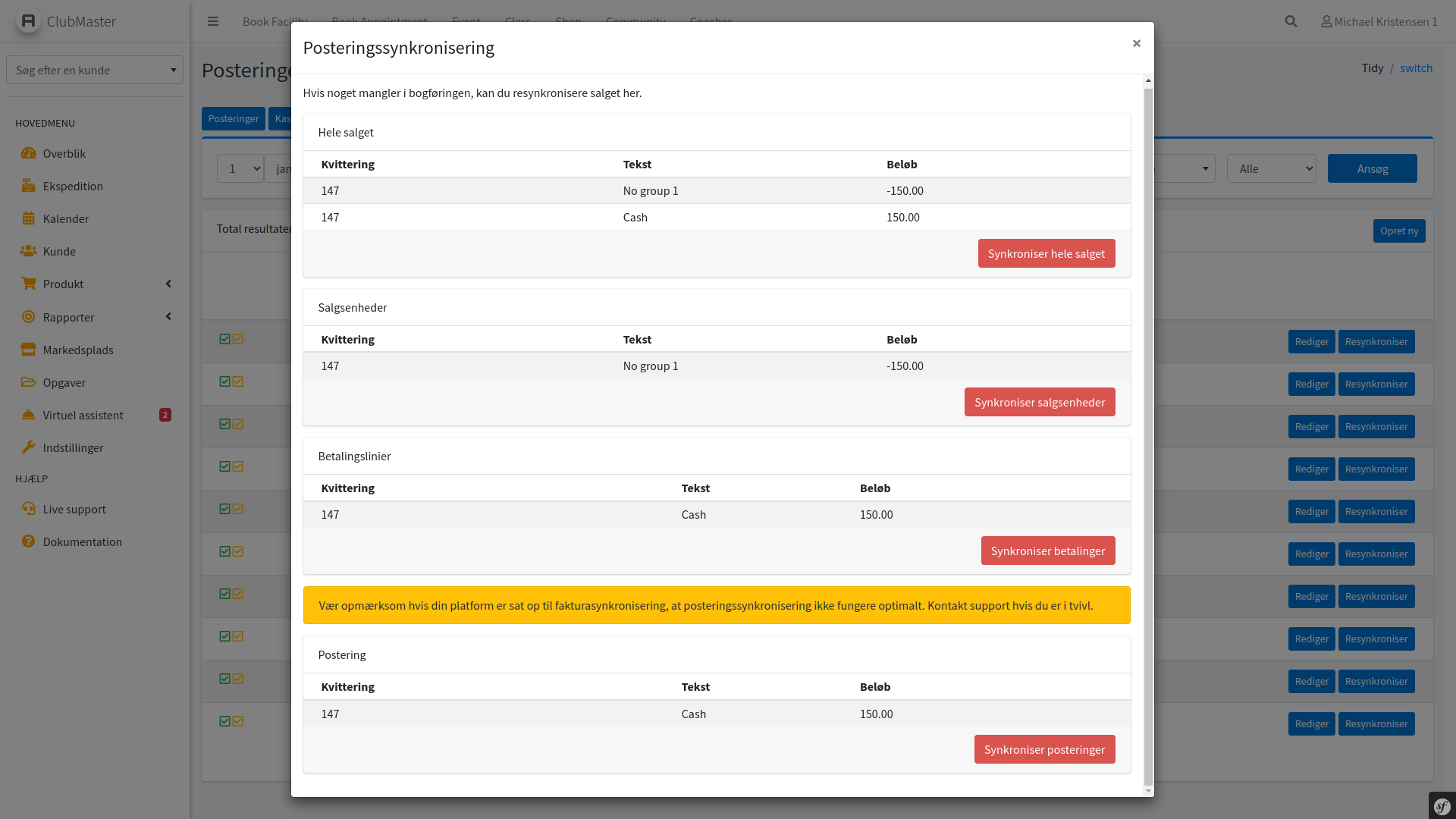This screenshot has width=1456, height=819.
Task: Open Indstillinger using the wrench icon
Action: tap(28, 447)
